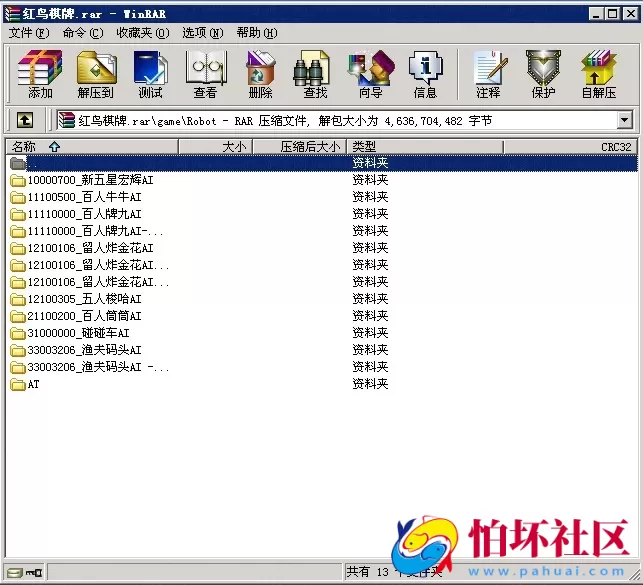Sort by the CRC32 column header
The image size is (643, 585).
click(x=570, y=147)
